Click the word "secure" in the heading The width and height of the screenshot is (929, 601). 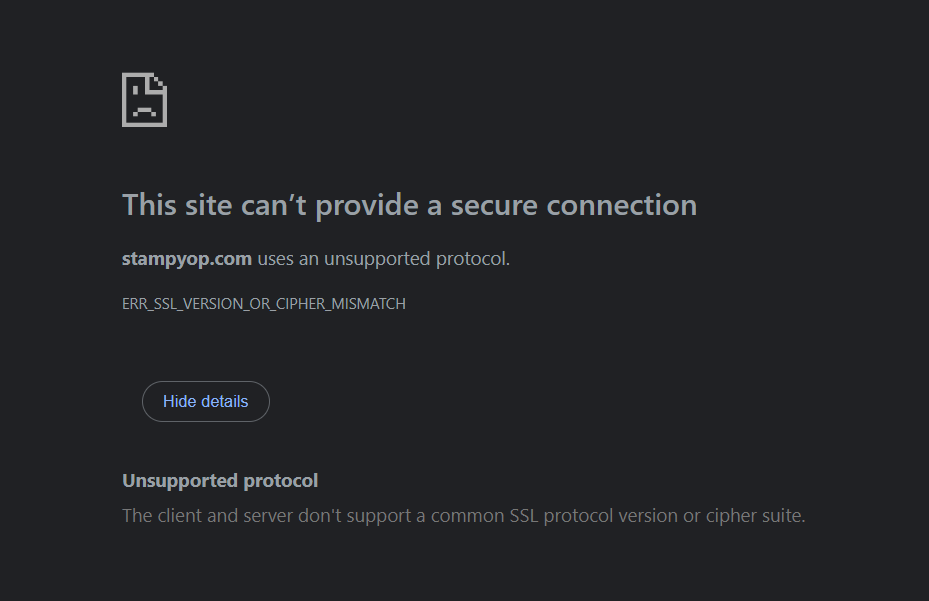pos(494,206)
